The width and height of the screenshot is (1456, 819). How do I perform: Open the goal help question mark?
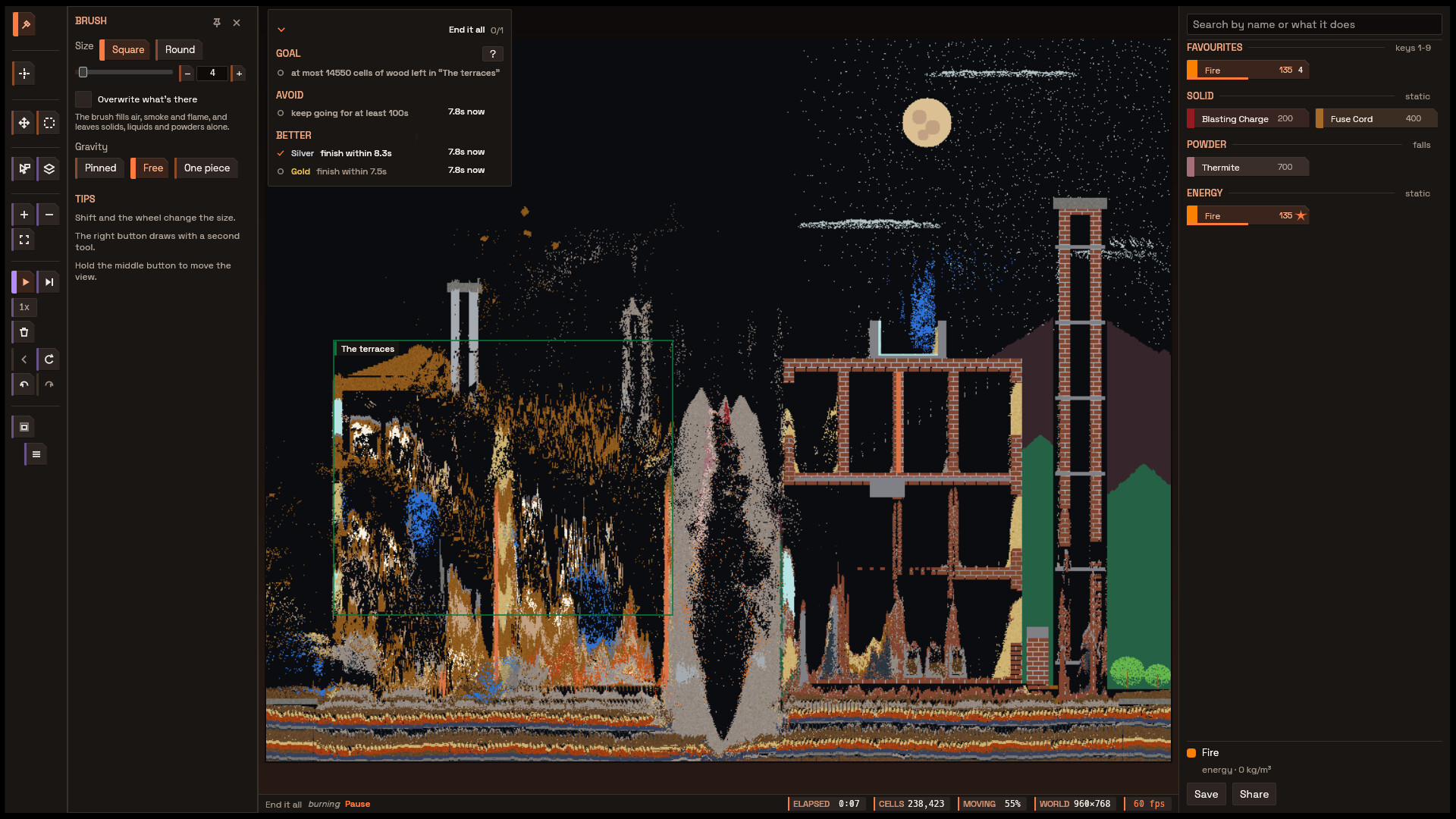click(493, 54)
